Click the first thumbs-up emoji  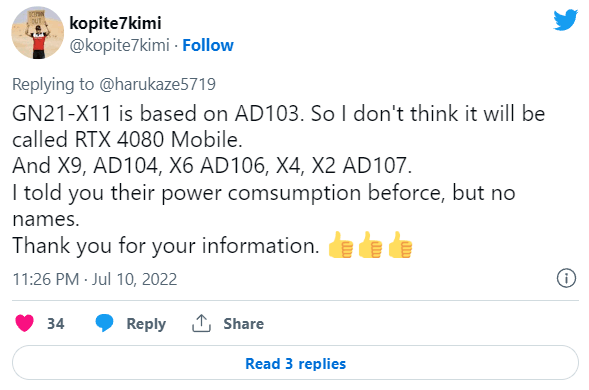[x=341, y=245]
